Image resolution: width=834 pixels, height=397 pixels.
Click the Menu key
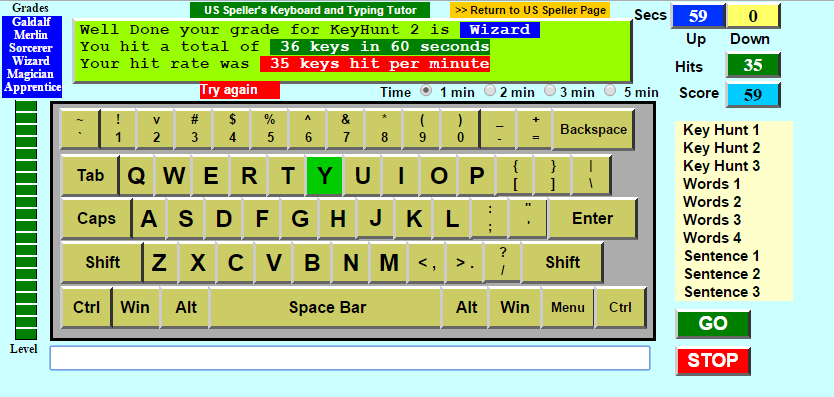[x=568, y=308]
